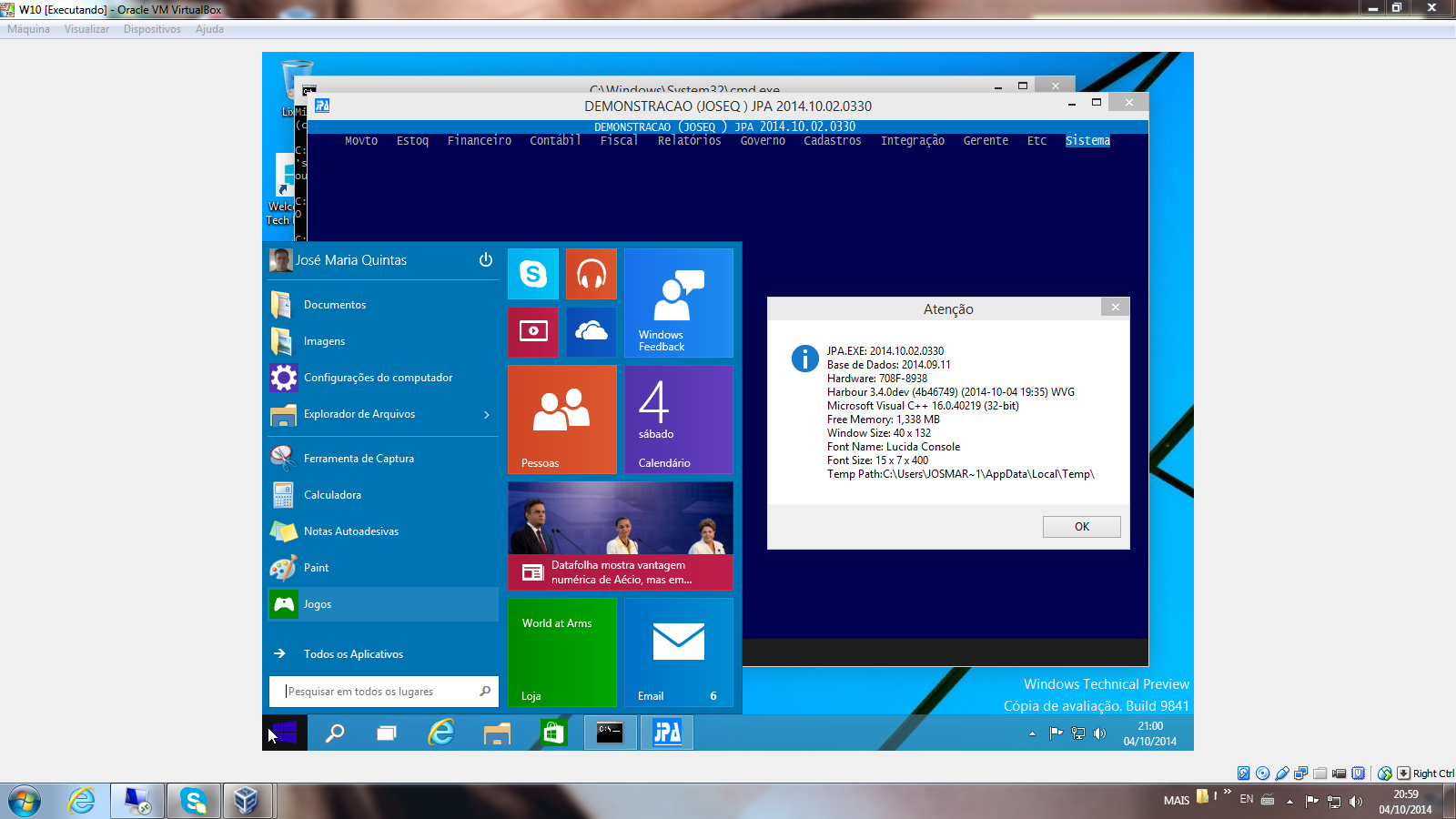Expand the Explorador de Arquivos submenu arrow
1456x819 pixels.
[487, 415]
